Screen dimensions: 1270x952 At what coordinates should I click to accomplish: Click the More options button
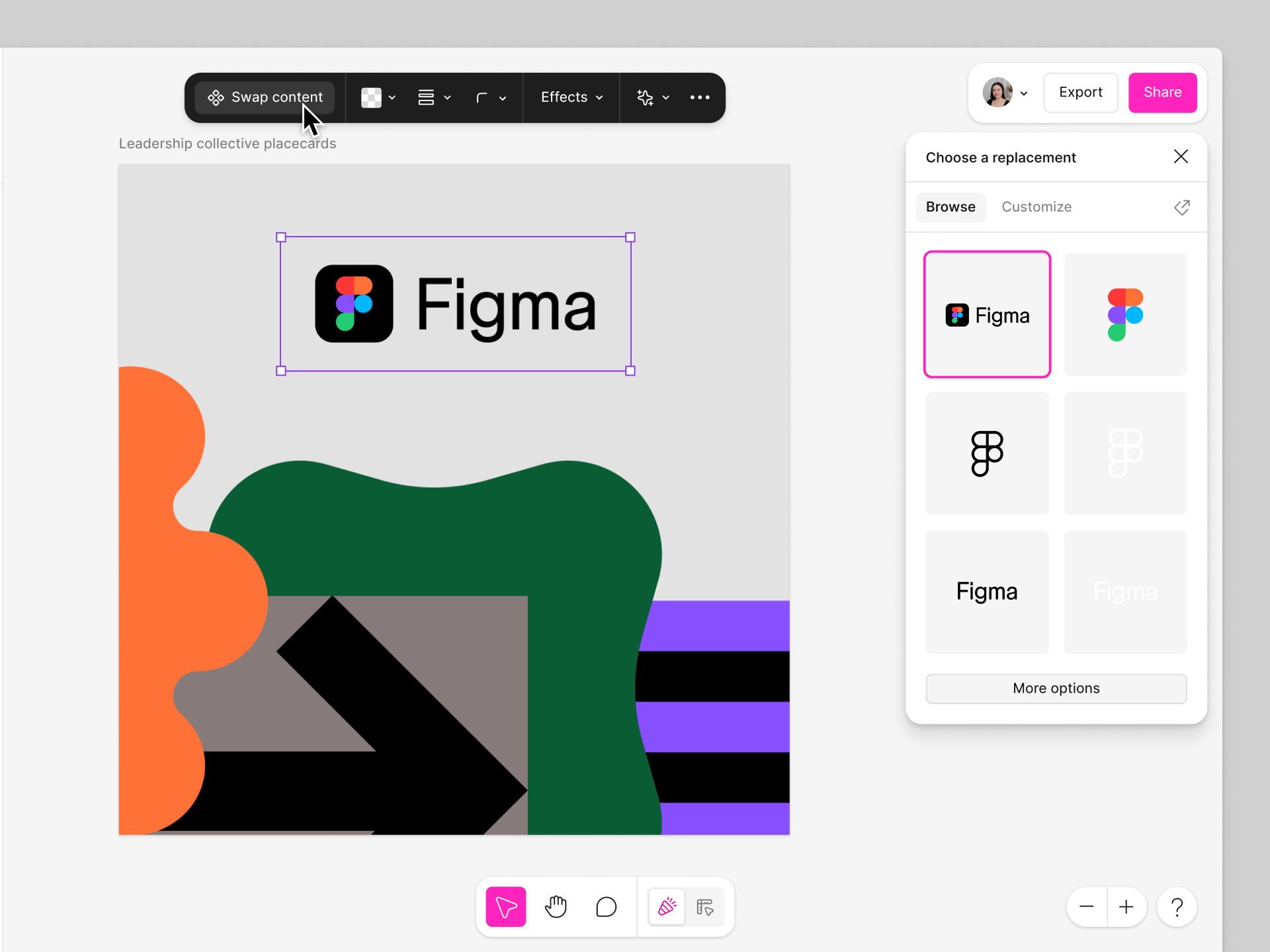pyautogui.click(x=1056, y=688)
